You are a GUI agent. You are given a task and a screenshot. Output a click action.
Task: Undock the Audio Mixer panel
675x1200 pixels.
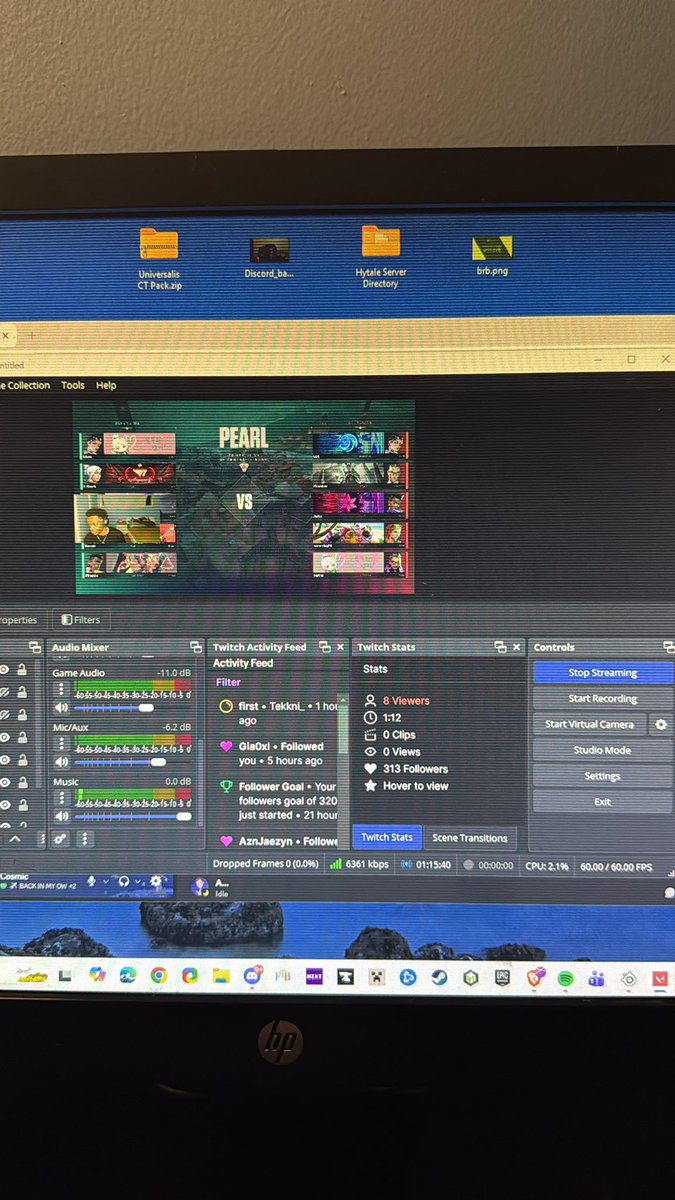[196, 647]
